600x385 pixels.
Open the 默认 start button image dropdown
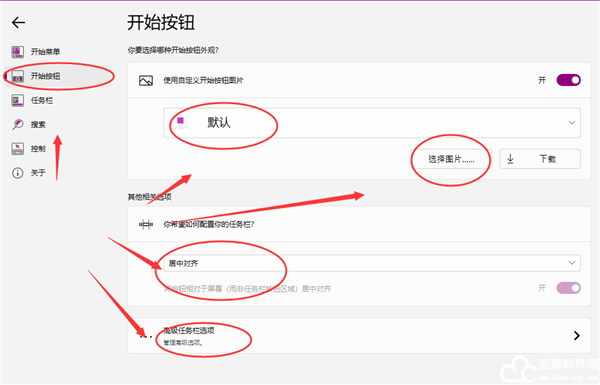click(372, 123)
